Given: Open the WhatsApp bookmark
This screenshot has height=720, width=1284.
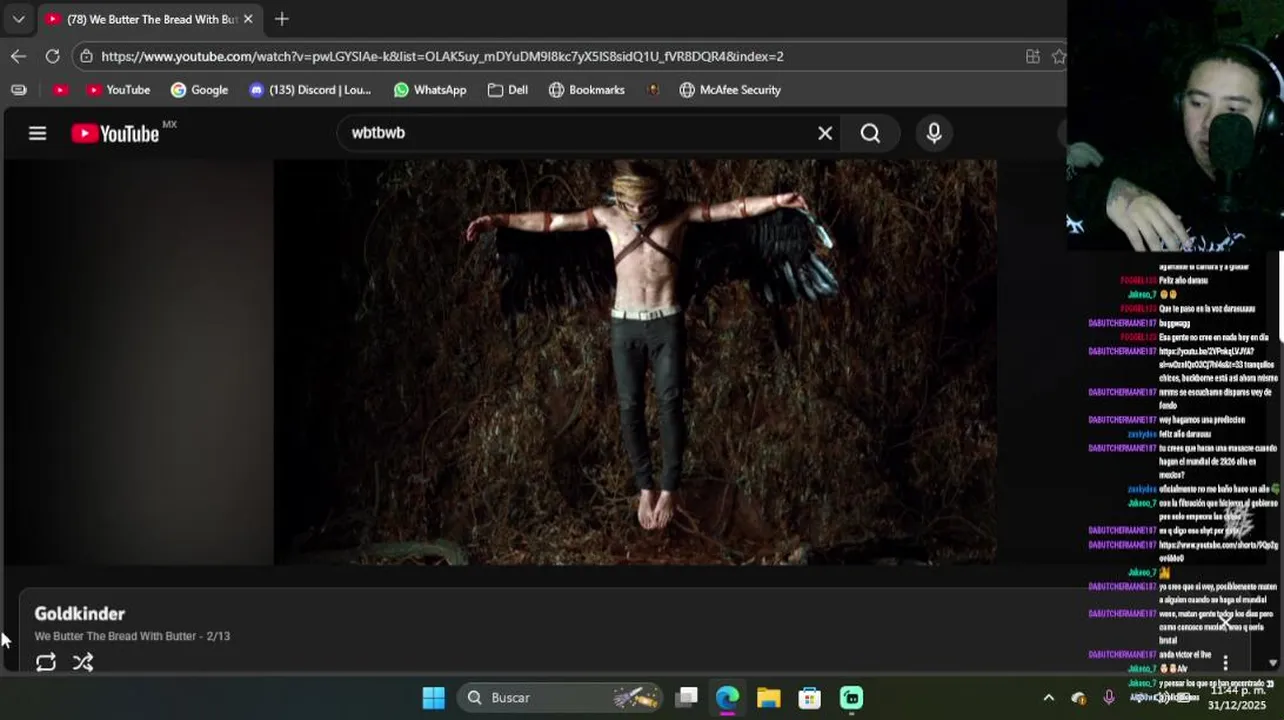Looking at the screenshot, I should [x=430, y=90].
